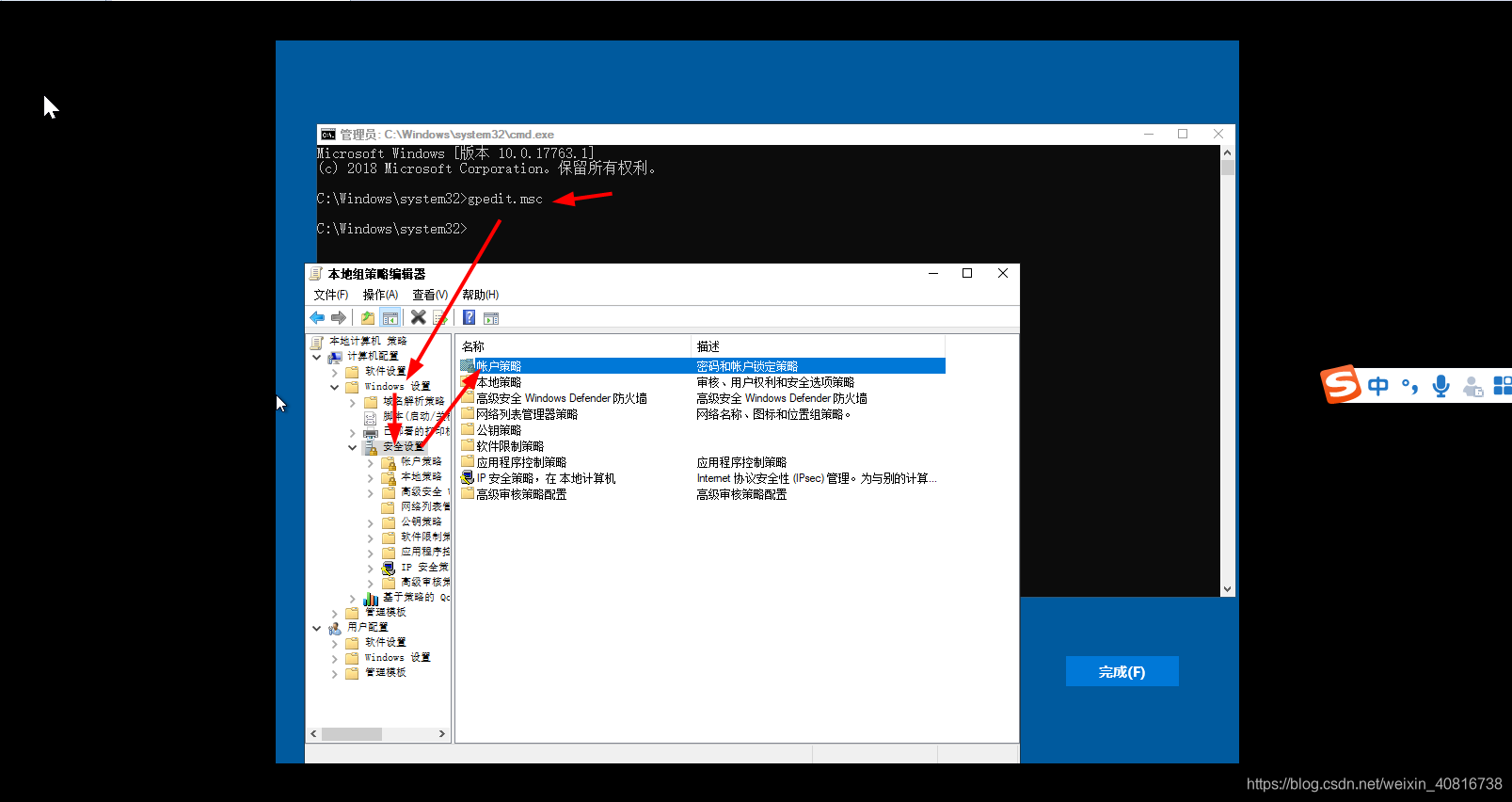Collapse Windows 设置 under 计算机配置
This screenshot has height=802, width=1512.
click(335, 387)
